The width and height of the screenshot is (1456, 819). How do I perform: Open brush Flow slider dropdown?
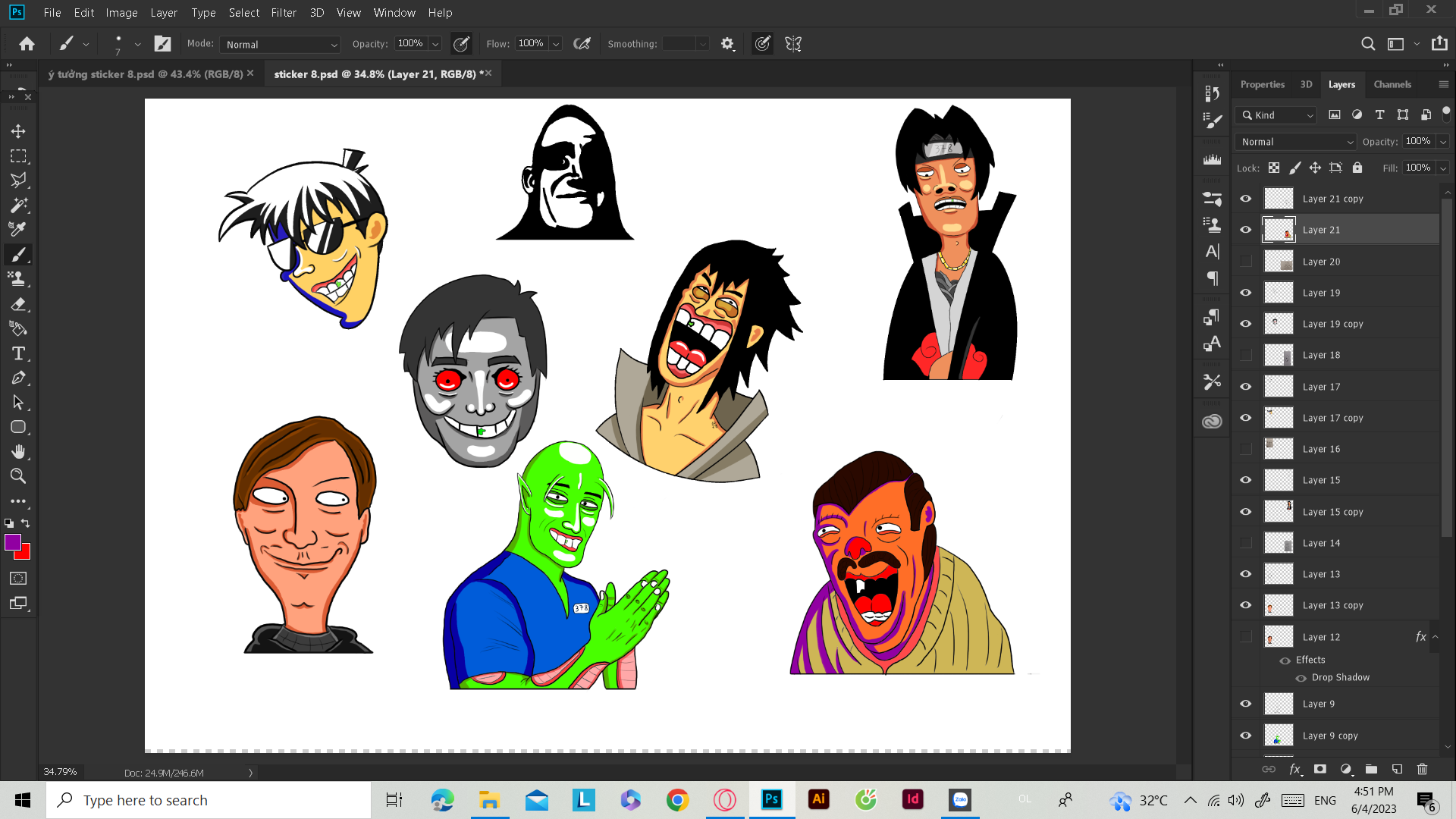556,44
